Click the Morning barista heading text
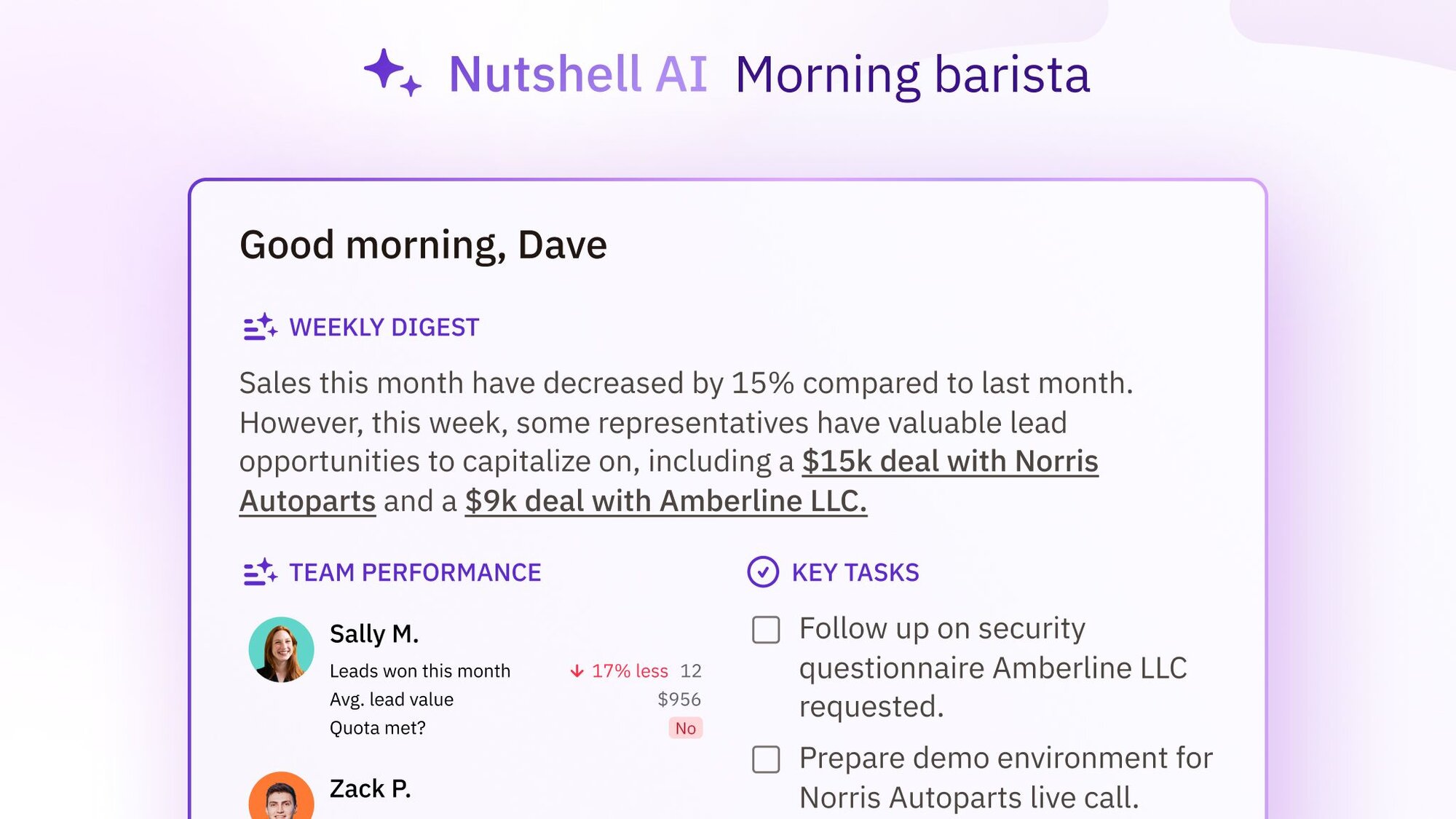The image size is (1456, 819). click(912, 74)
